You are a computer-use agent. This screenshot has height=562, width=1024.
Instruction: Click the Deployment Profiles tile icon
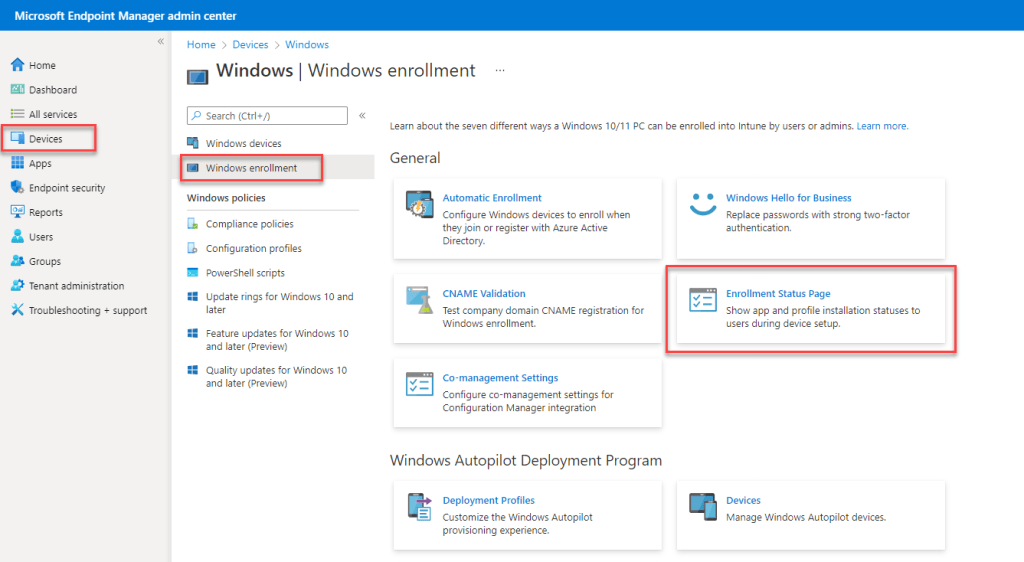tap(418, 507)
